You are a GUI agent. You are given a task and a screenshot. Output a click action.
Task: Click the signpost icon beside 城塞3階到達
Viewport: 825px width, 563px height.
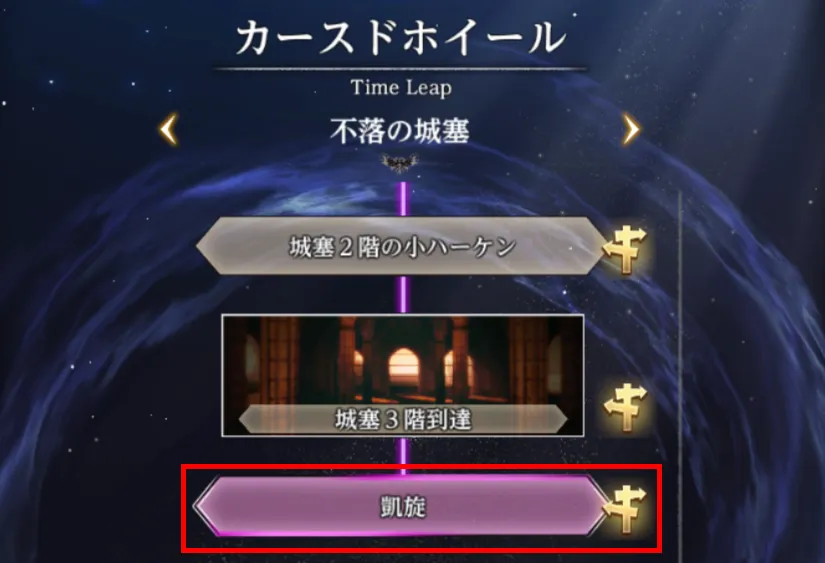coord(625,408)
